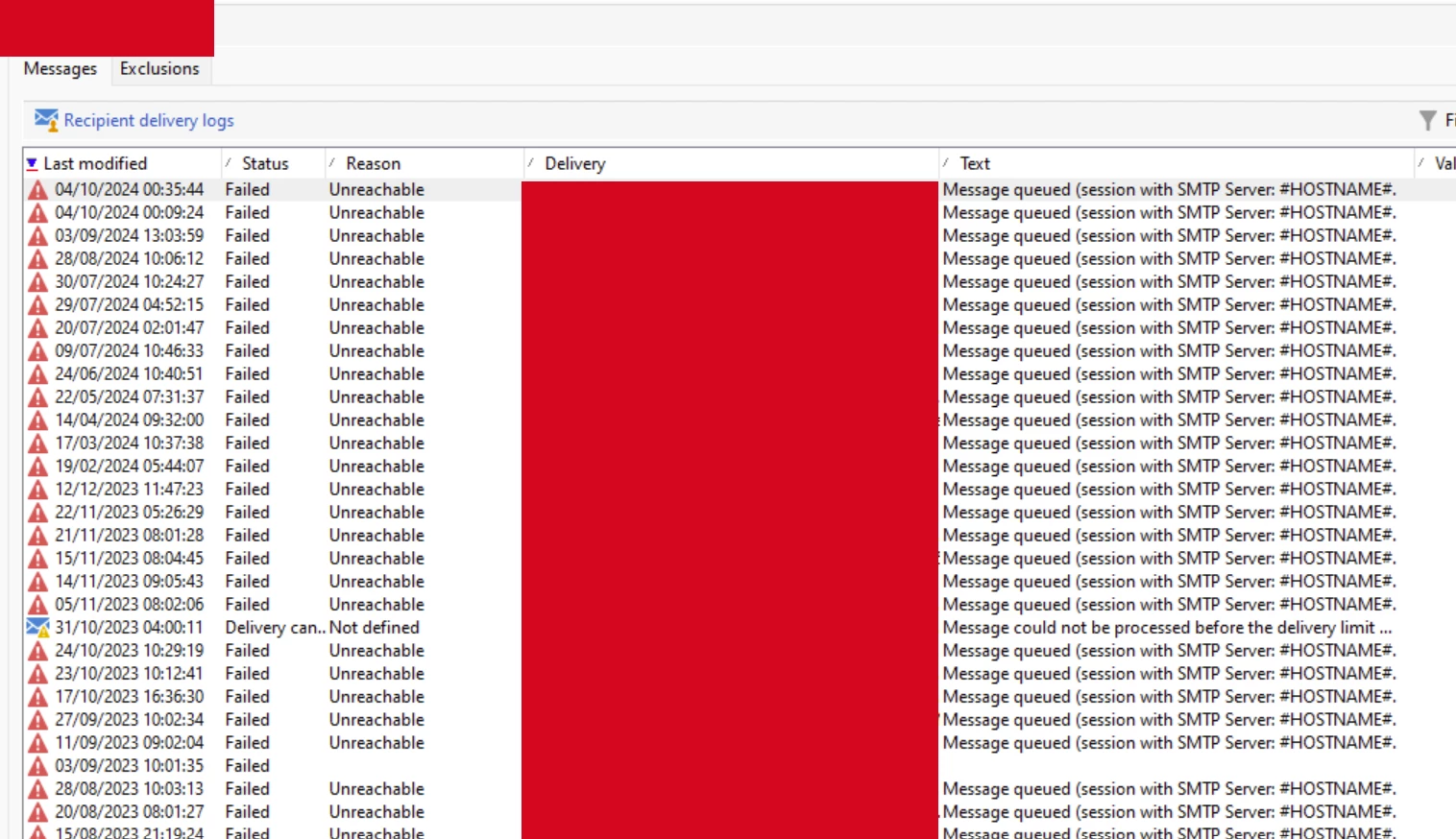
Task: Click warning icon of 19/02/2024 05:44:07 row
Action: pyautogui.click(x=37, y=467)
